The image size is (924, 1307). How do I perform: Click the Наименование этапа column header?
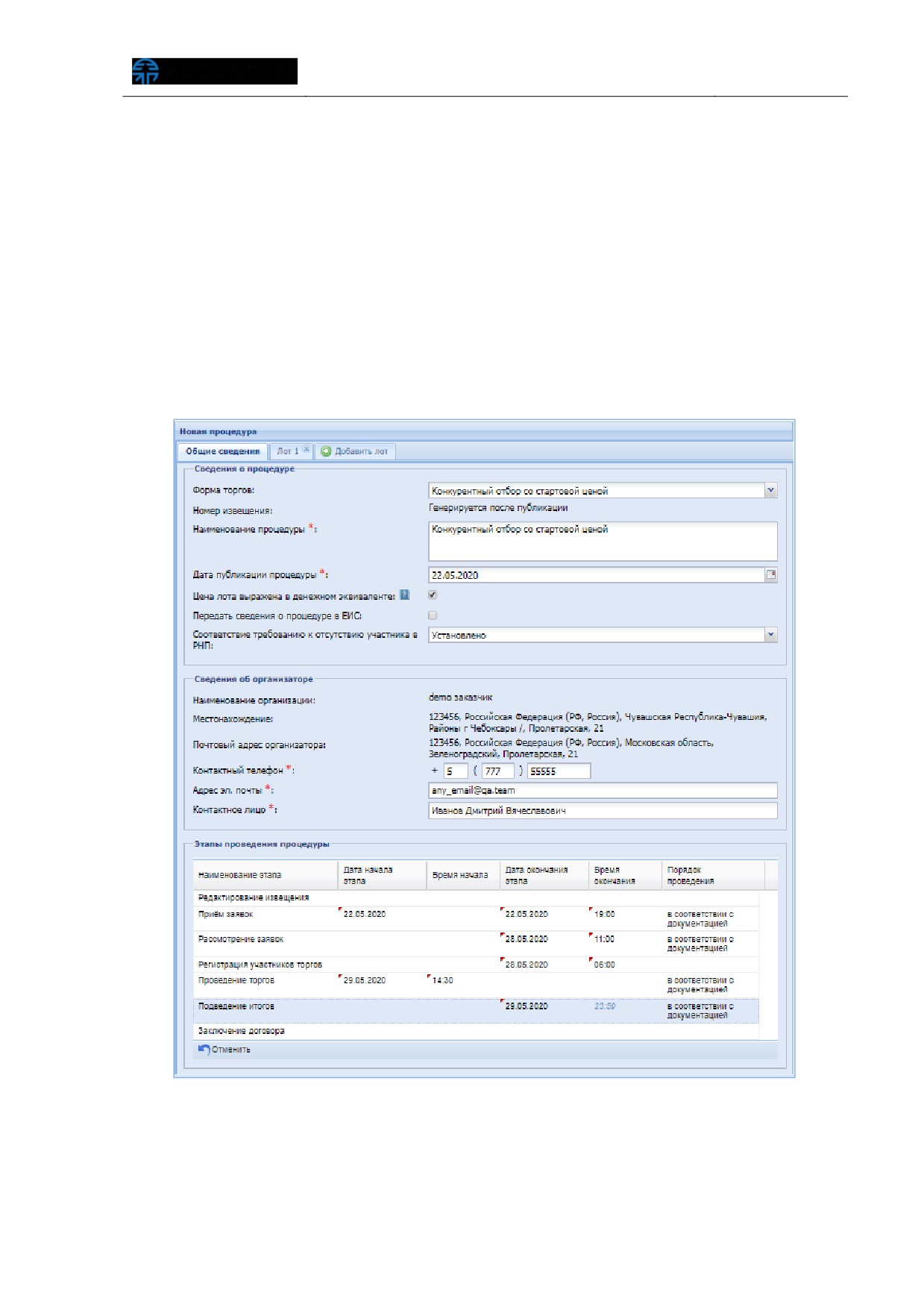pyautogui.click(x=265, y=875)
